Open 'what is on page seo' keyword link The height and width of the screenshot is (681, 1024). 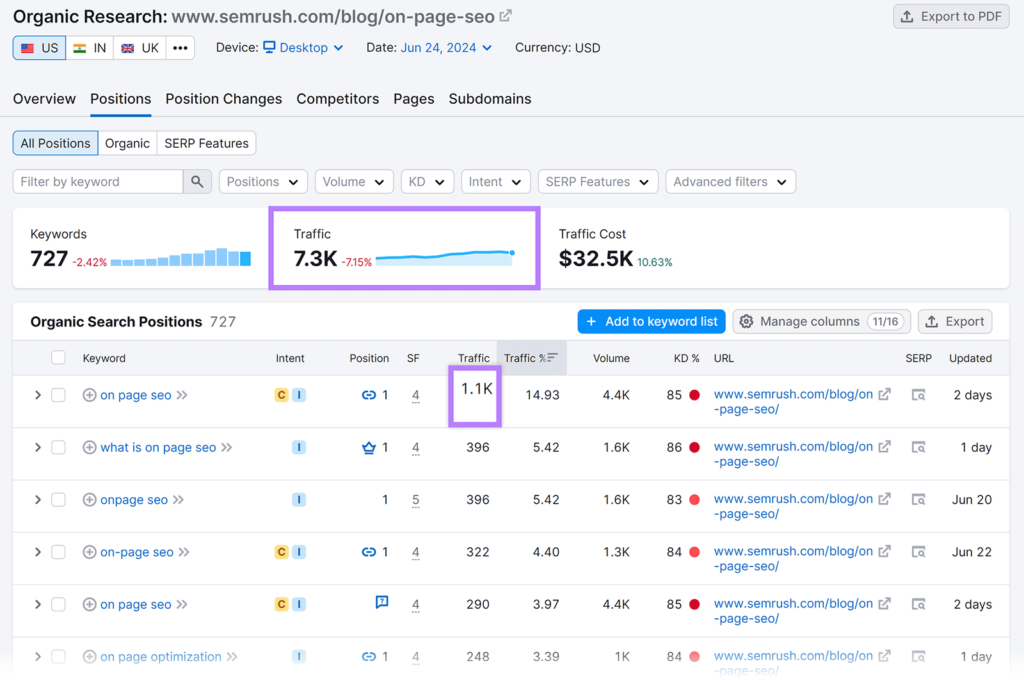click(x=158, y=447)
